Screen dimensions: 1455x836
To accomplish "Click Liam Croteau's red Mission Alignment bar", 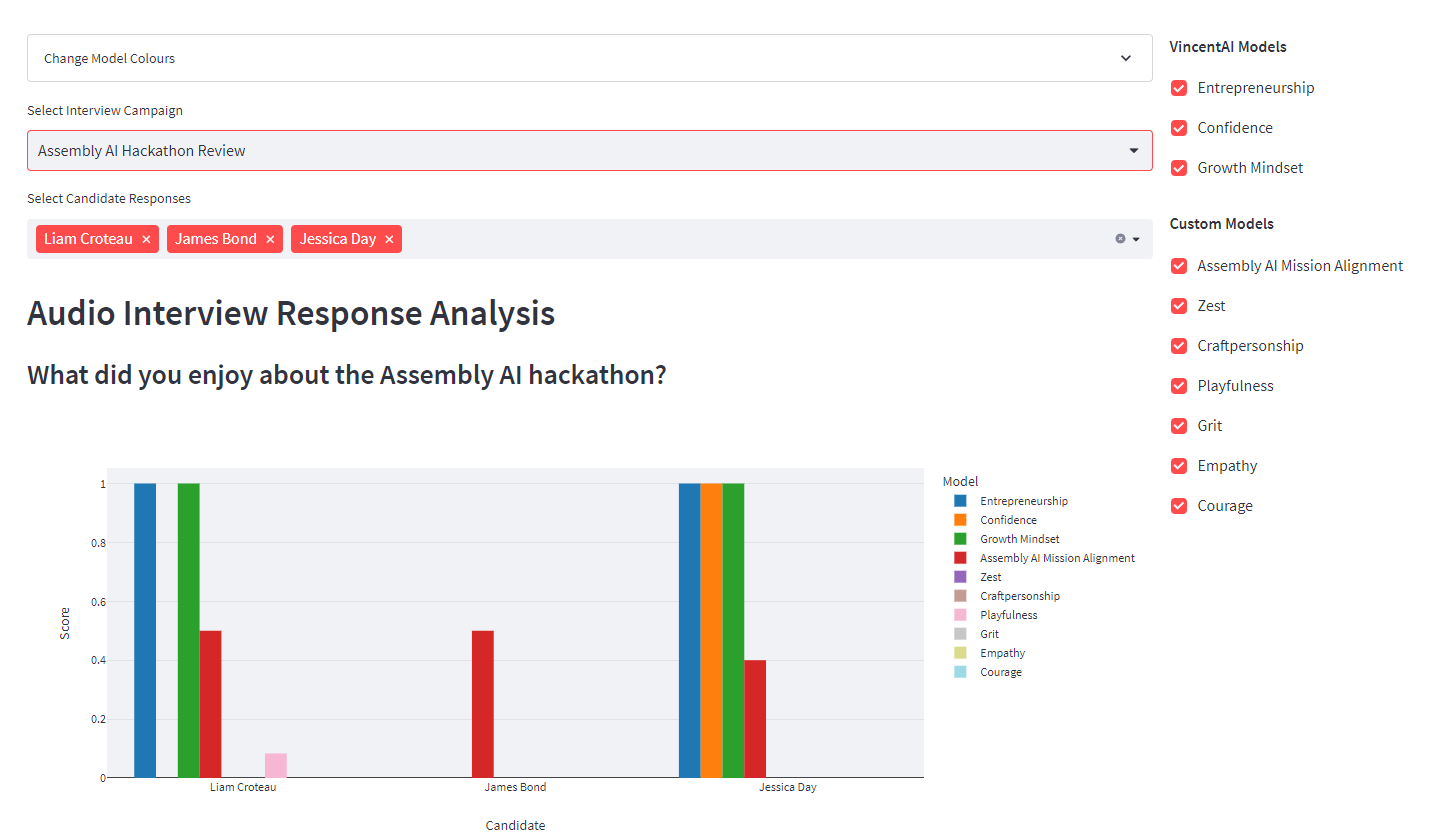I will click(210, 704).
